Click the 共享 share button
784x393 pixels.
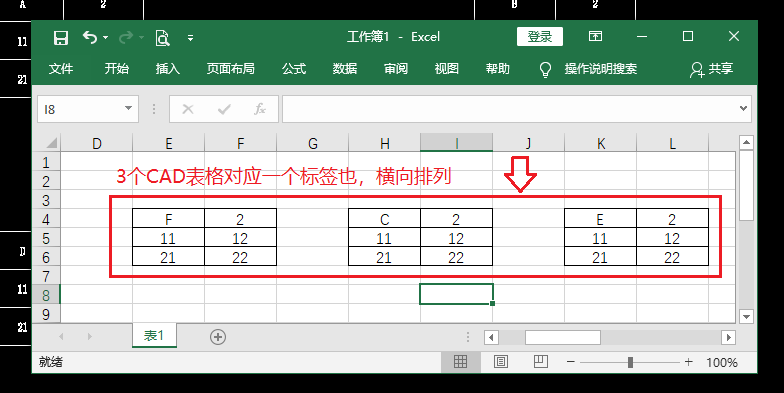point(711,69)
